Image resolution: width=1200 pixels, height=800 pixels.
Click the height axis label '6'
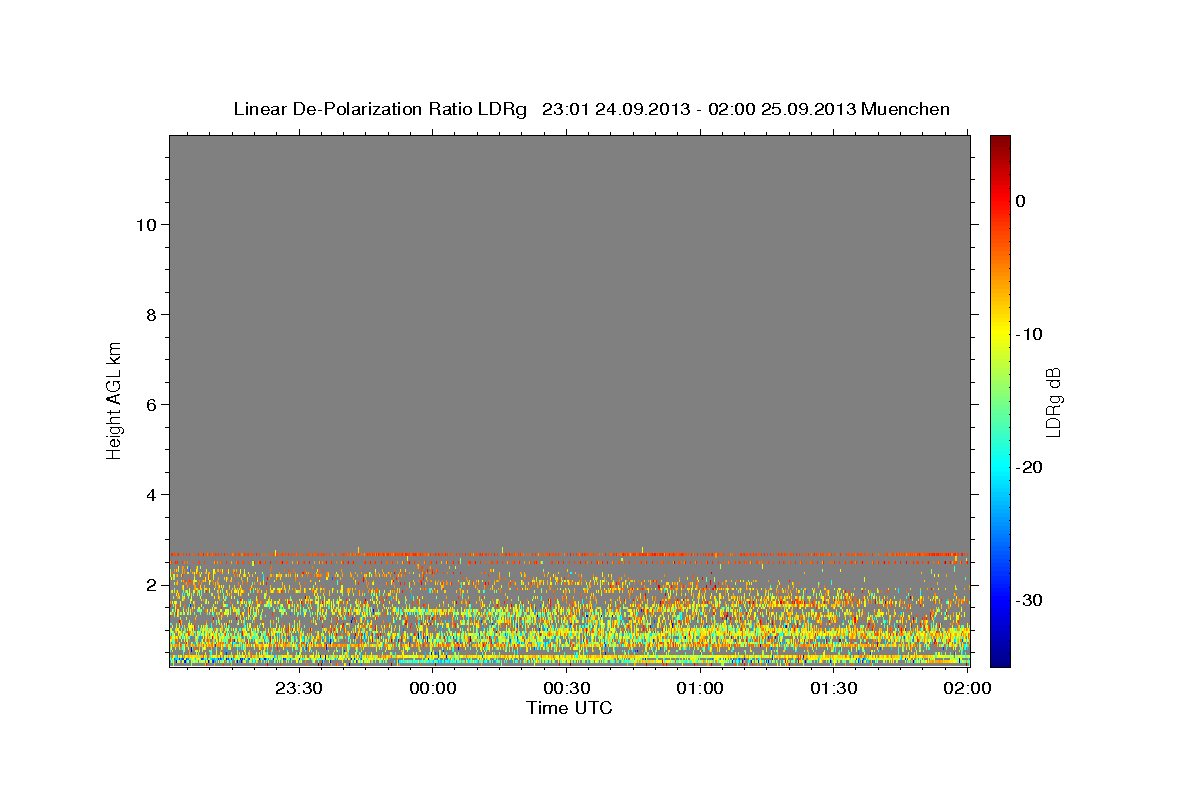pyautogui.click(x=149, y=404)
